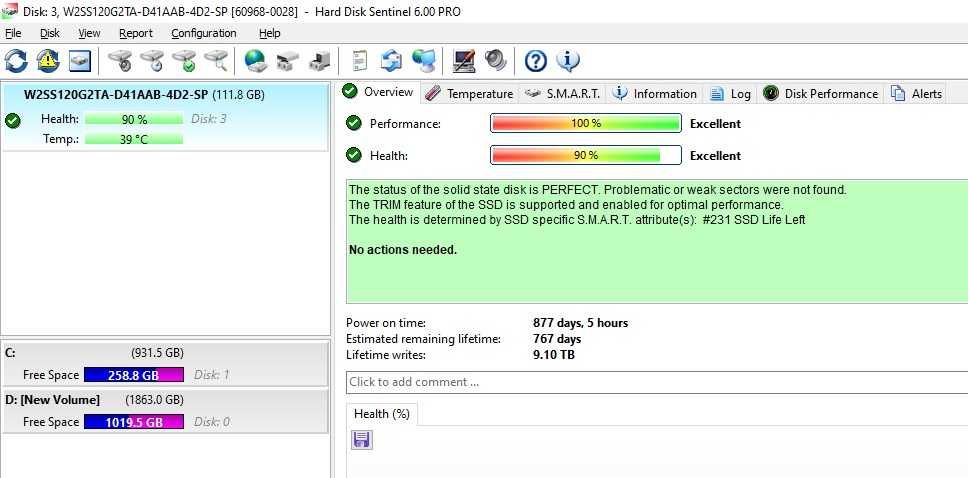Open the View menu

point(89,33)
